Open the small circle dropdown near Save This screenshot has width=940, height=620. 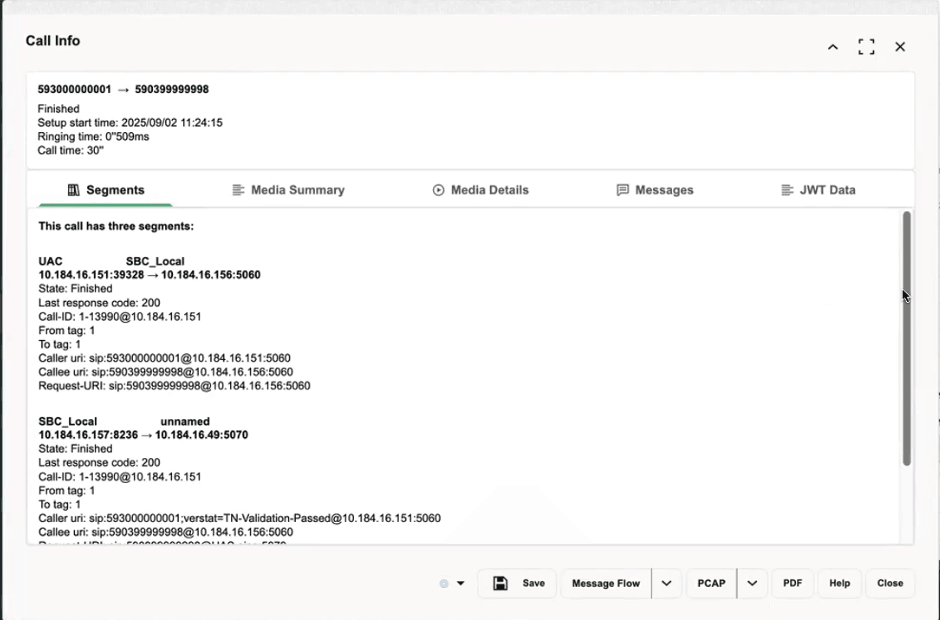coord(452,583)
